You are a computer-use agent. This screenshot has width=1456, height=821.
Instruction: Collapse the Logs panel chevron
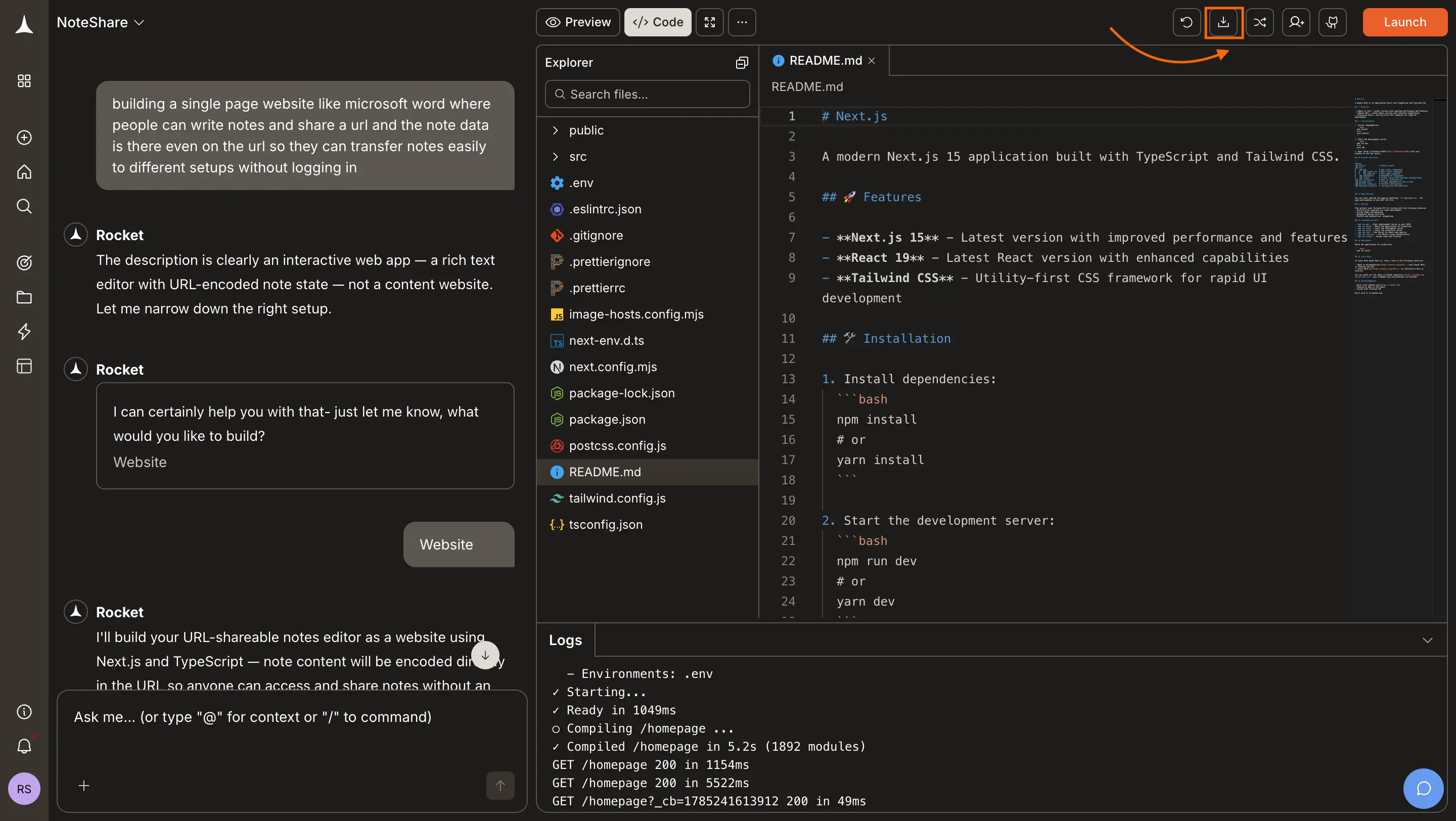pyautogui.click(x=1427, y=640)
